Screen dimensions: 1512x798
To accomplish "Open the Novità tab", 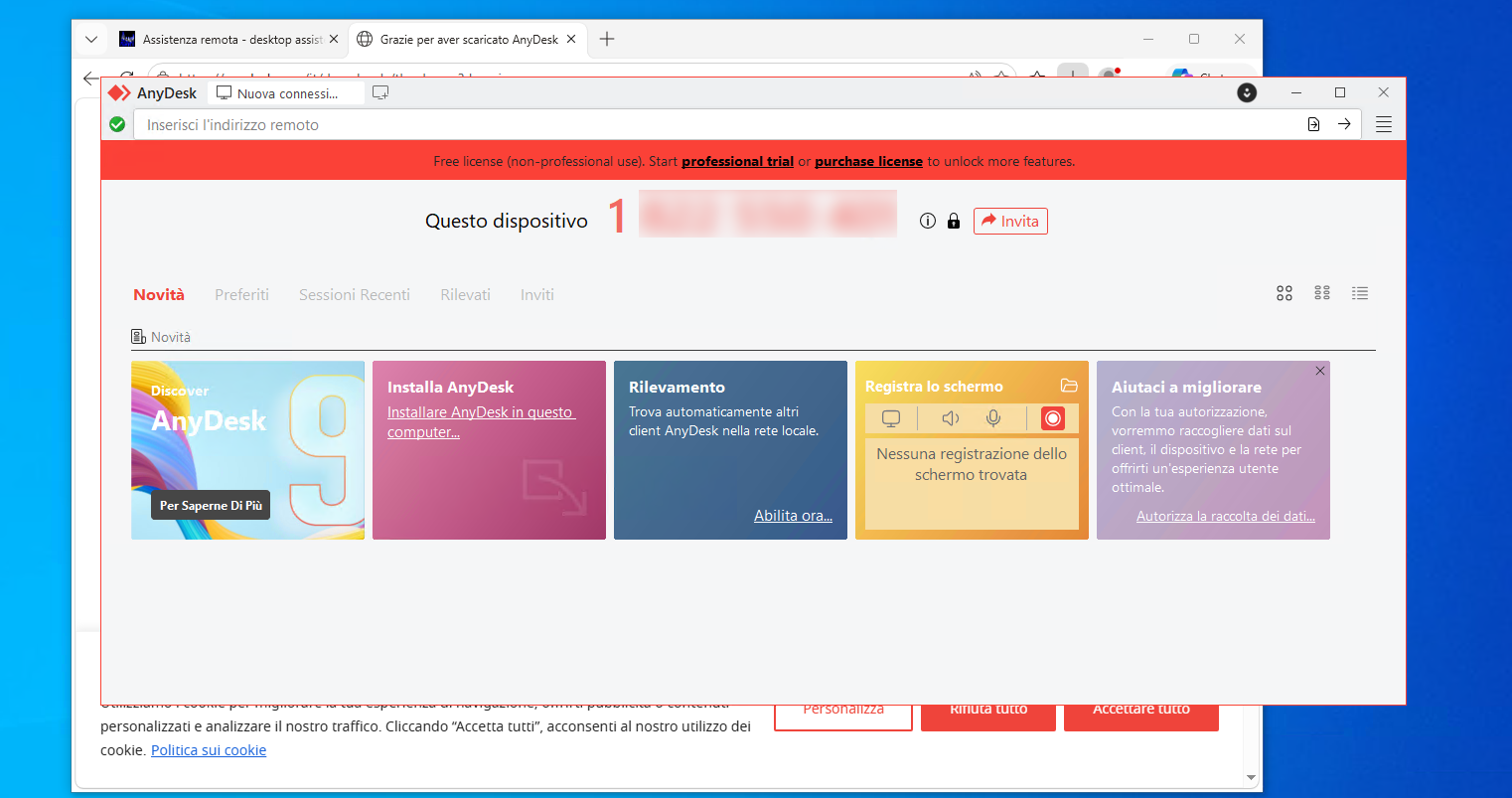I will point(159,294).
